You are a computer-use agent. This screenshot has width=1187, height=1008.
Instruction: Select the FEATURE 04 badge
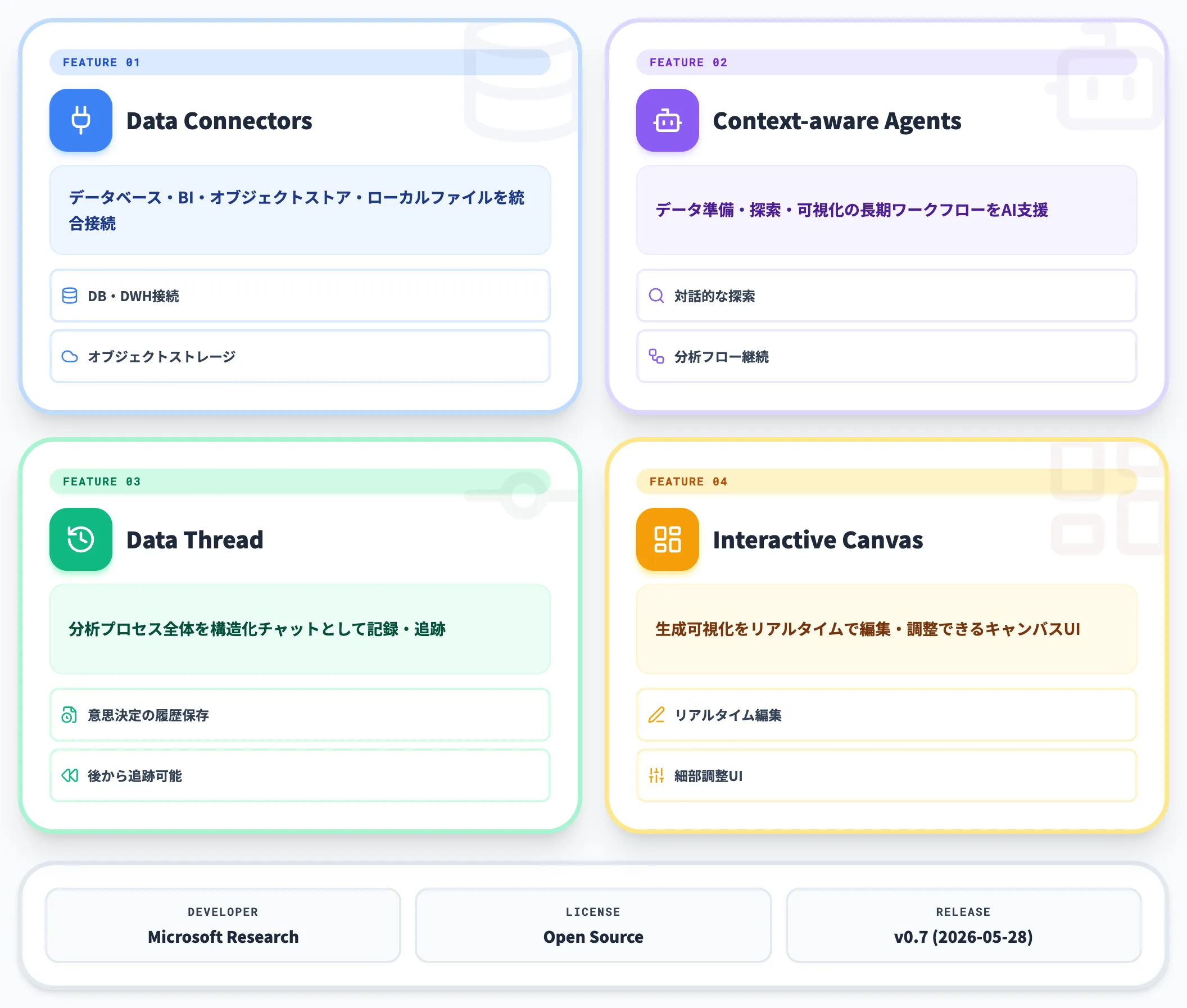886,481
